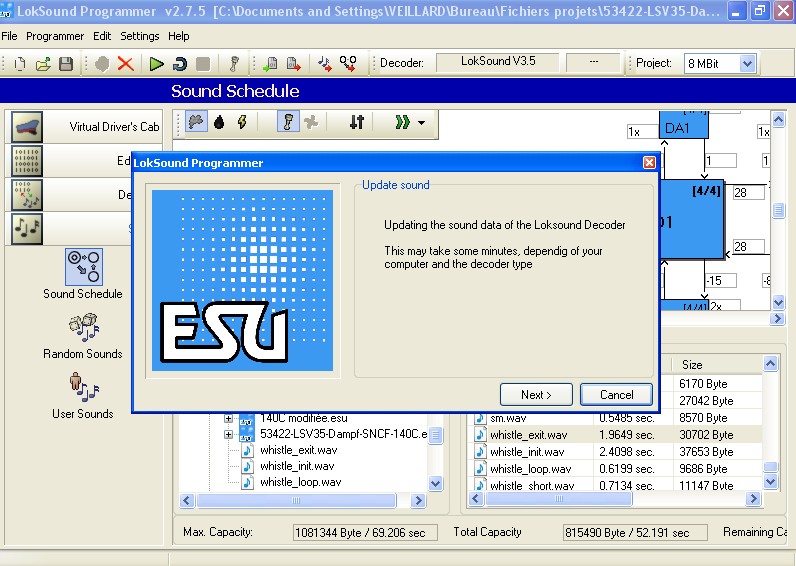Screen dimensions: 796x566
Task: Click the green double chevron icon
Action: coord(403,122)
